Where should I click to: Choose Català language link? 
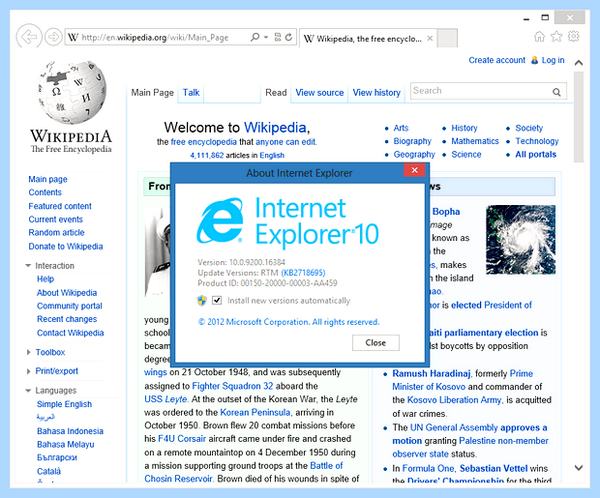[49, 471]
